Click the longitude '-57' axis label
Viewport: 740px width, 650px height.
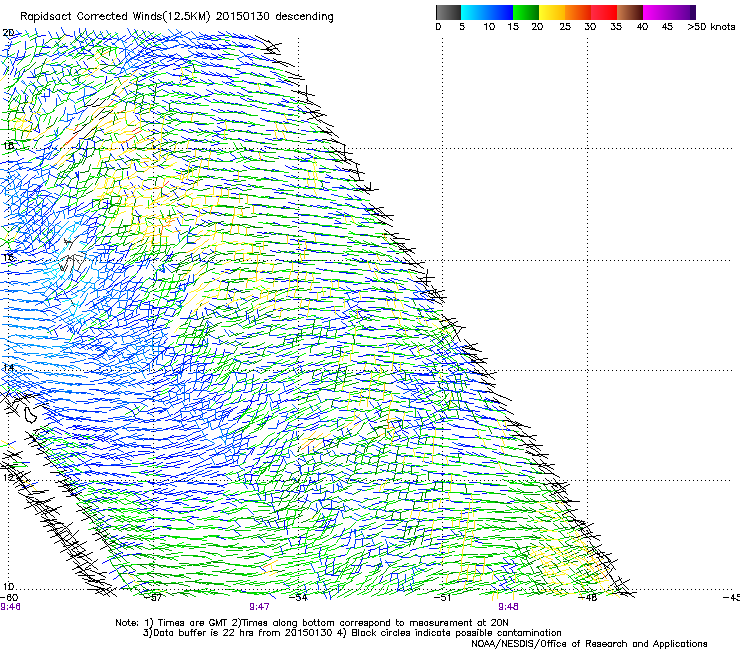click(155, 598)
